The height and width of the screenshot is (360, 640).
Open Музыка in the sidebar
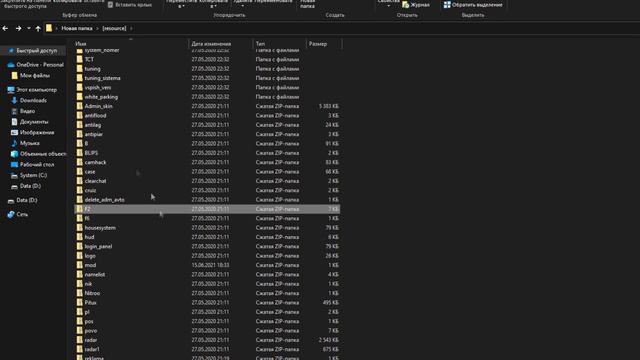point(25,143)
